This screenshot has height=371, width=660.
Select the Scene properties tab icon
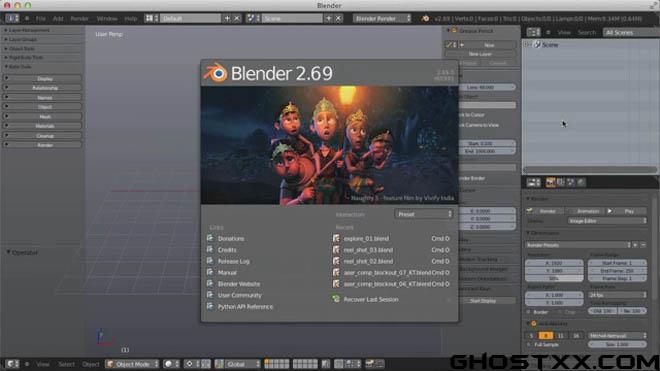click(571, 182)
